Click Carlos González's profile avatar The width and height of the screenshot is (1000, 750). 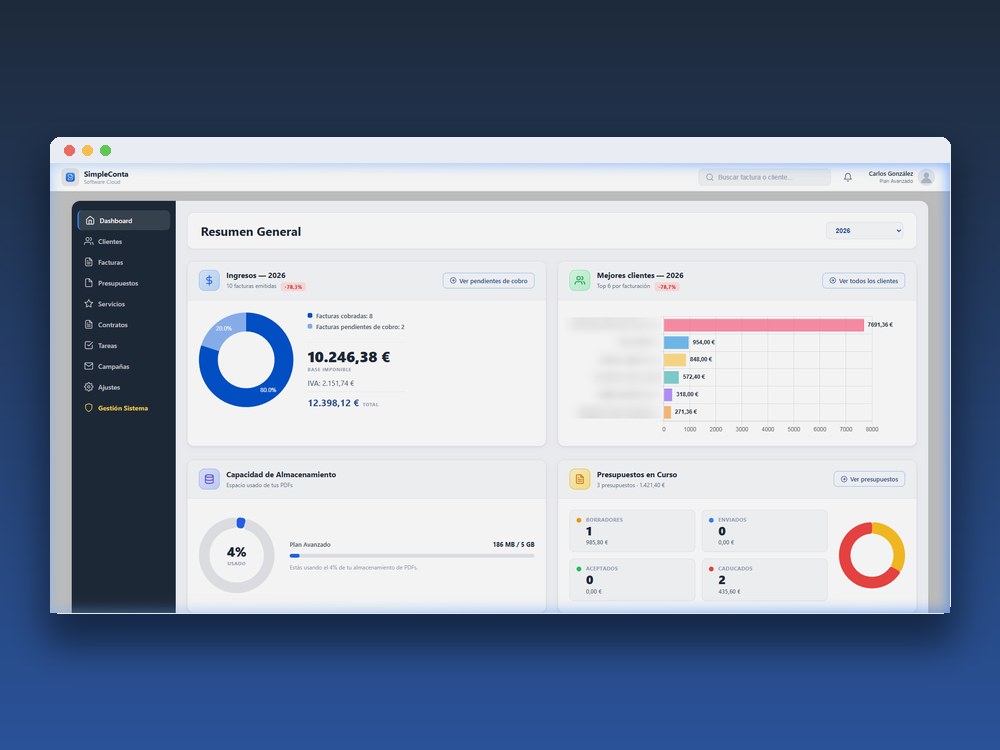[x=927, y=177]
